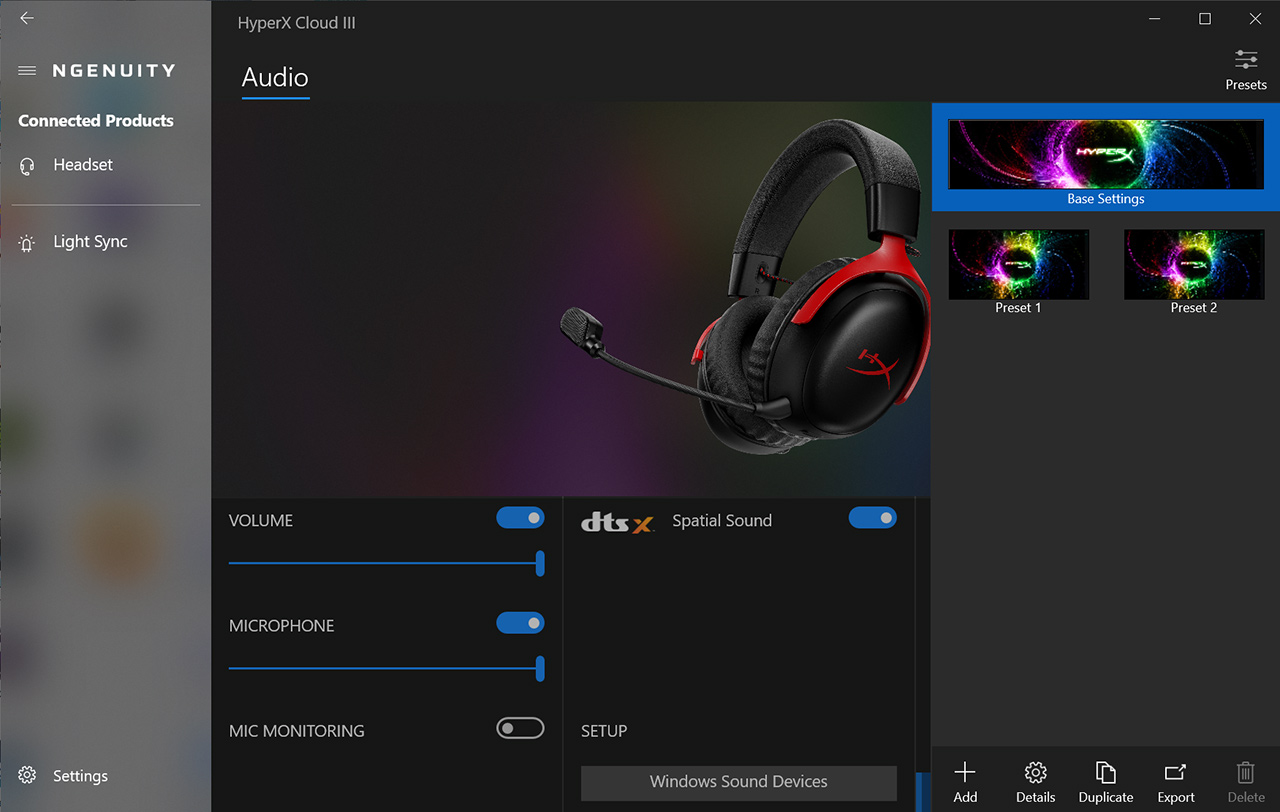Open the NGENUITY hamburger menu
1280x812 pixels.
[27, 71]
